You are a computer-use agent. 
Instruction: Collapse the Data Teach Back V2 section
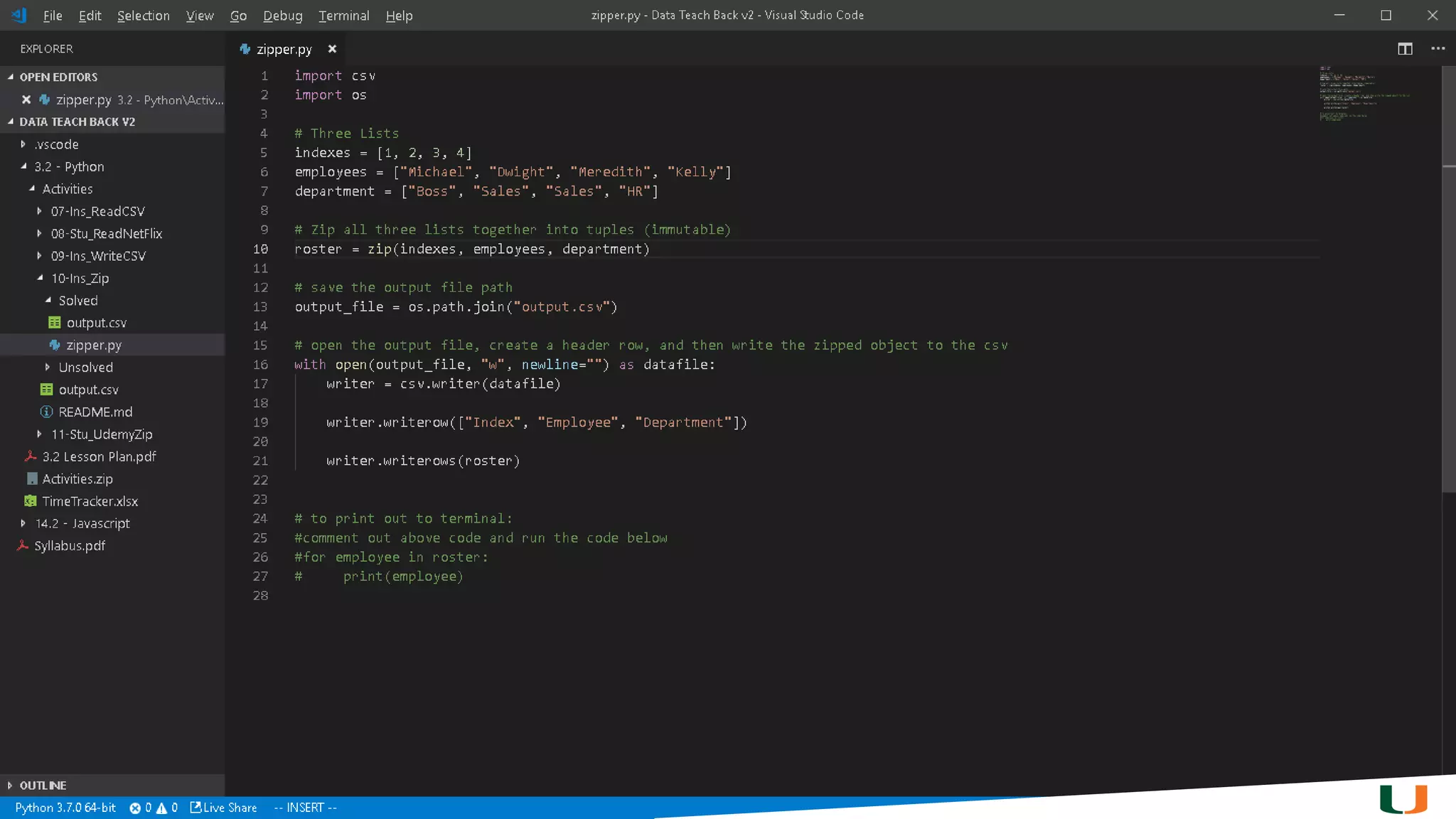click(77, 122)
